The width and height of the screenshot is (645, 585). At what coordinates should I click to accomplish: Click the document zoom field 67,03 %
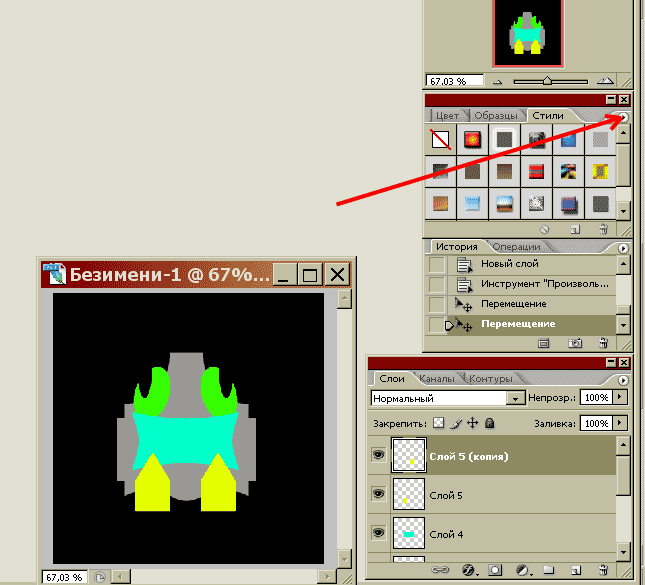(64, 577)
